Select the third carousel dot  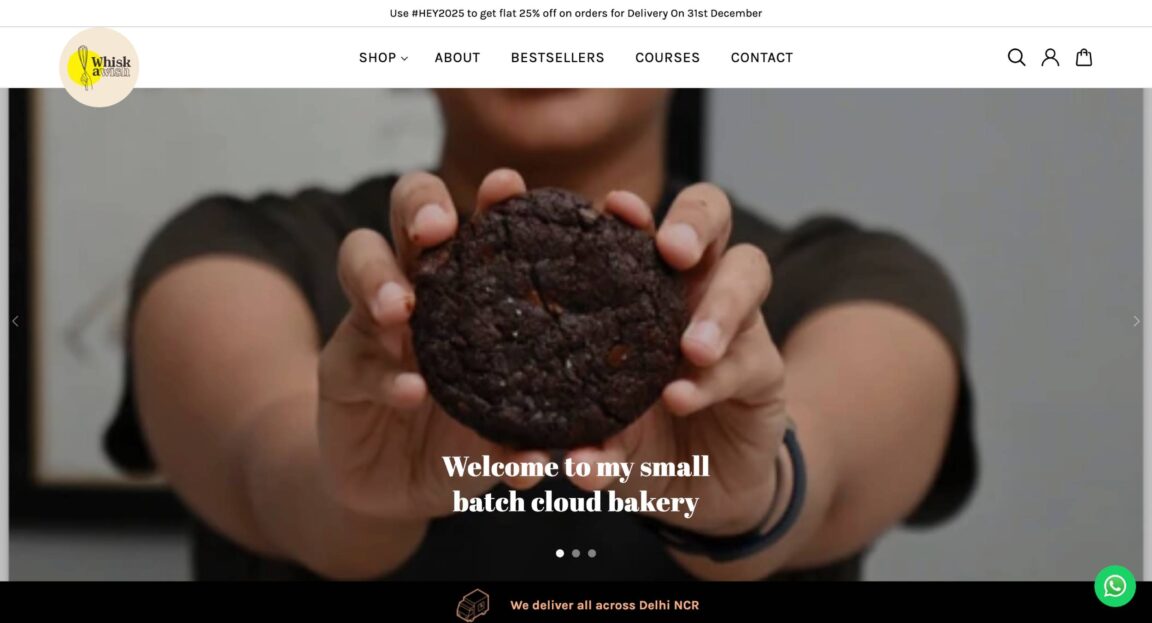(x=592, y=553)
